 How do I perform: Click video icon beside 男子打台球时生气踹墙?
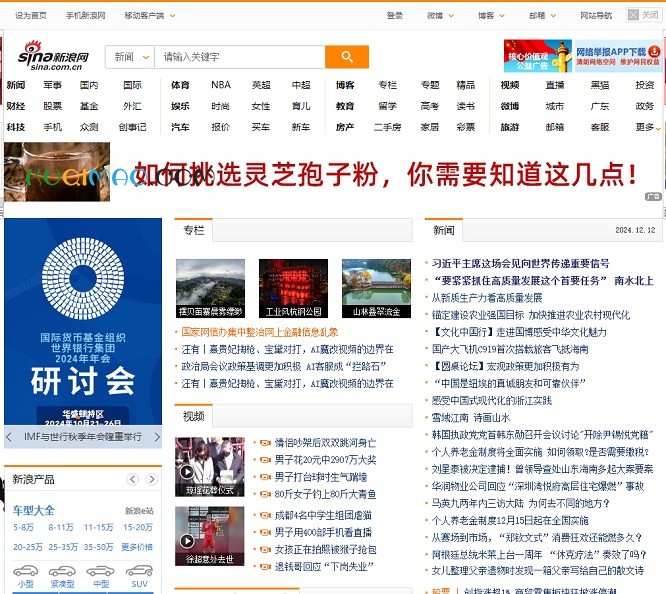coord(265,477)
